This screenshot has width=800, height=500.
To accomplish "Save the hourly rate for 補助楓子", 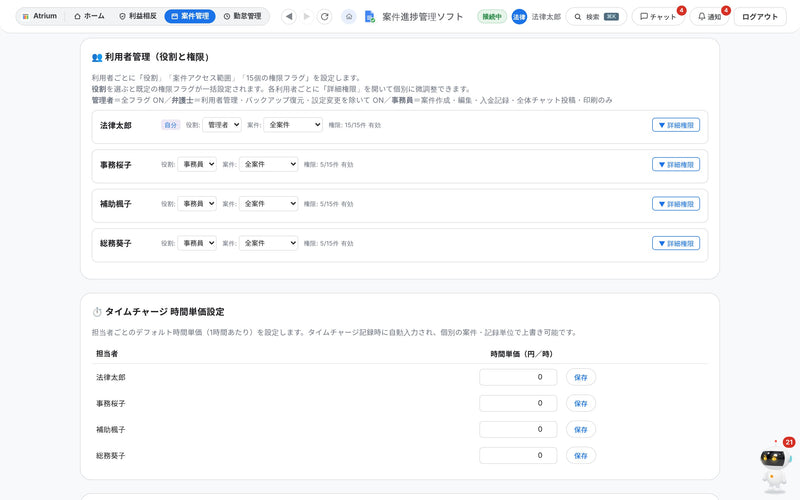I will (581, 430).
